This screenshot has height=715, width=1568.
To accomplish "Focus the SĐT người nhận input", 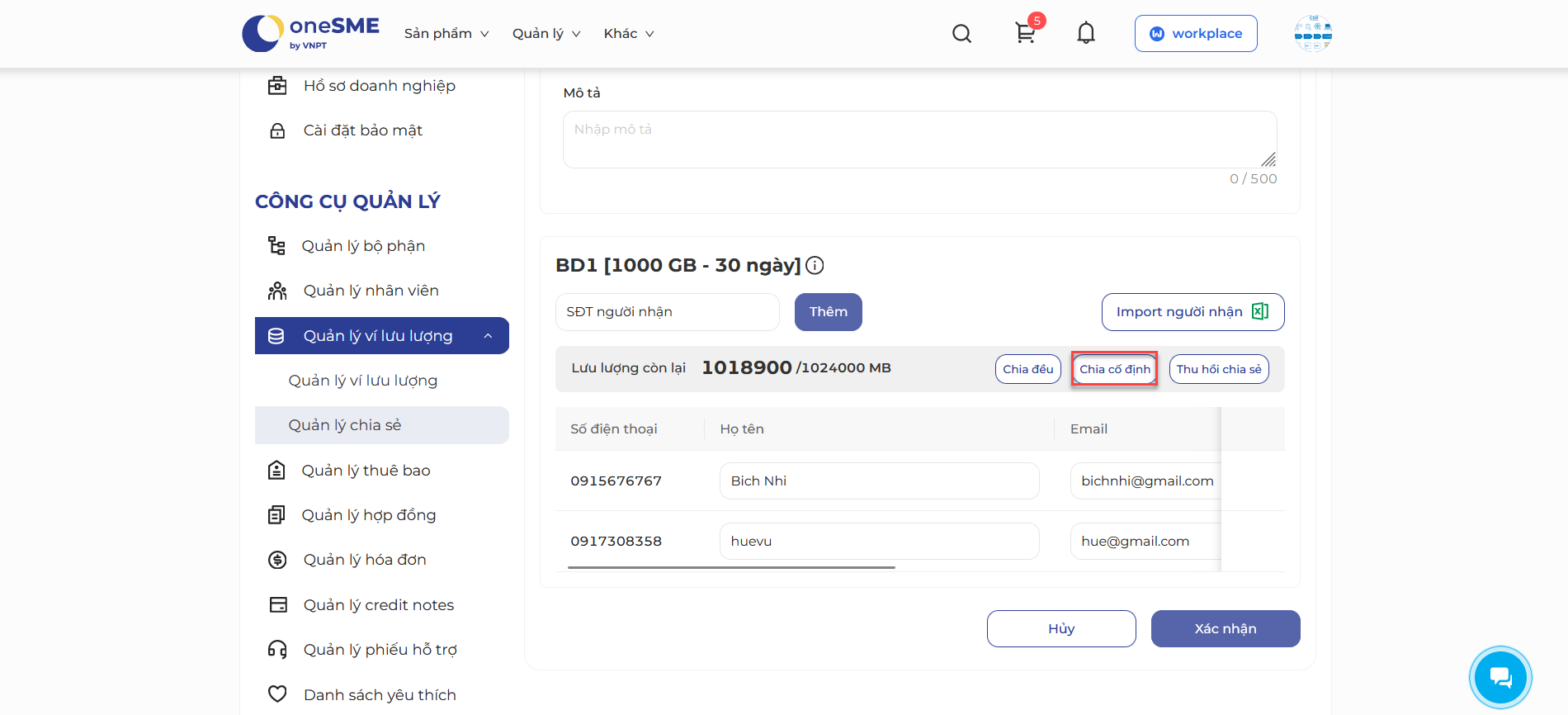I will click(x=667, y=312).
